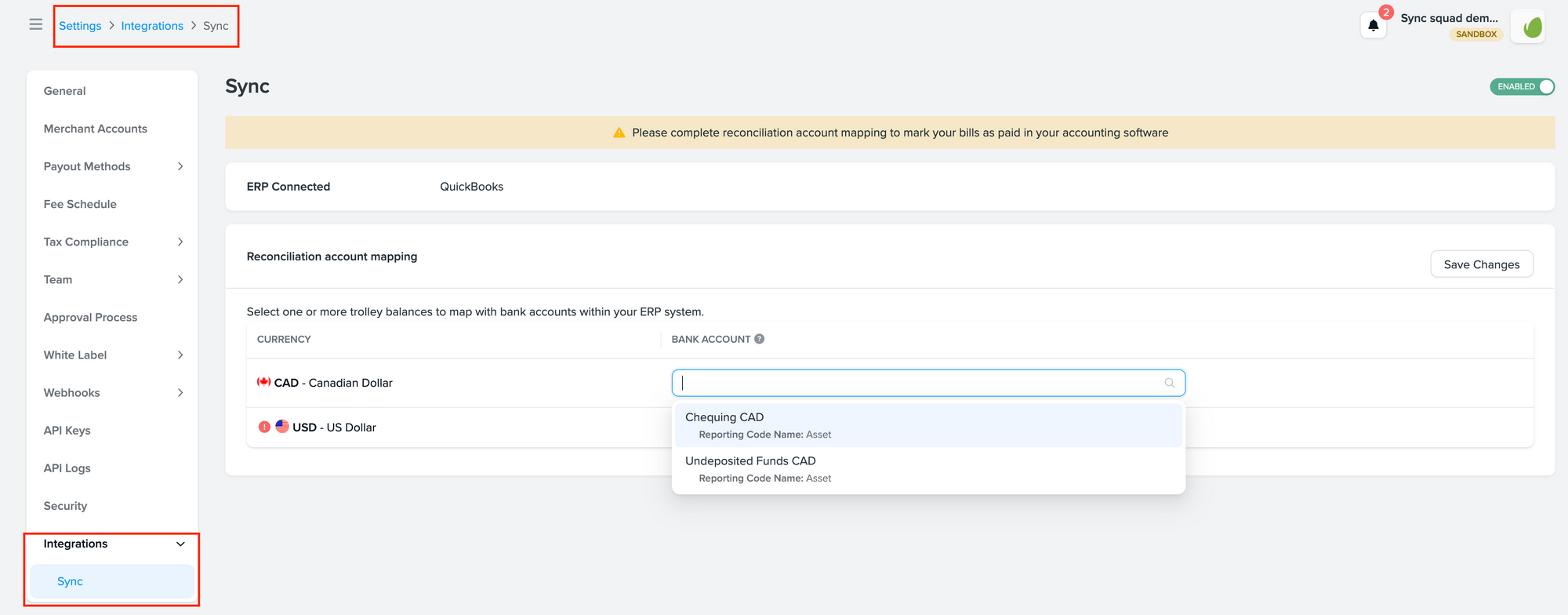Open notifications bell icon
1568x615 pixels.
click(1373, 25)
